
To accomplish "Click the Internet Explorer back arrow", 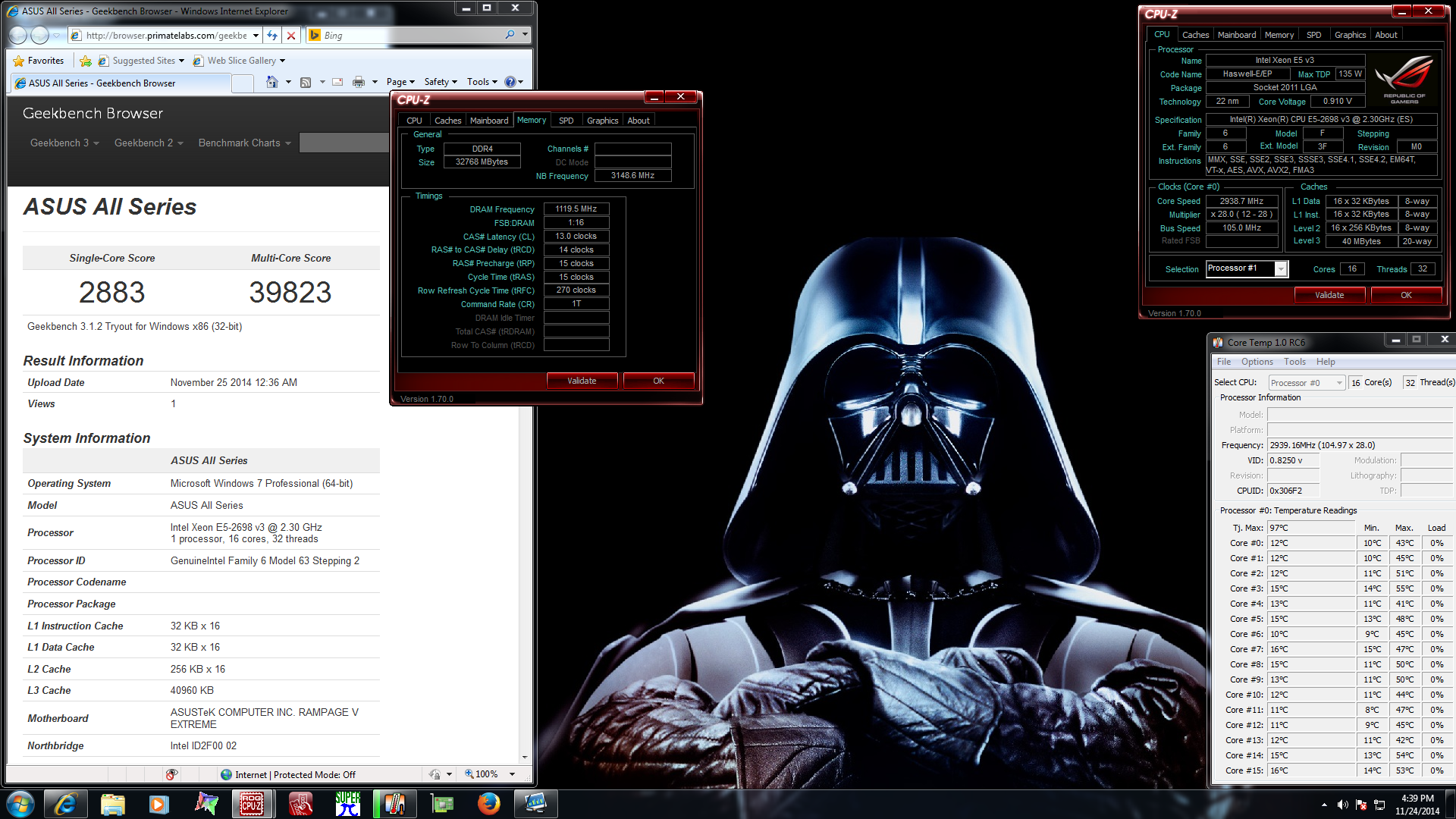I will [18, 35].
